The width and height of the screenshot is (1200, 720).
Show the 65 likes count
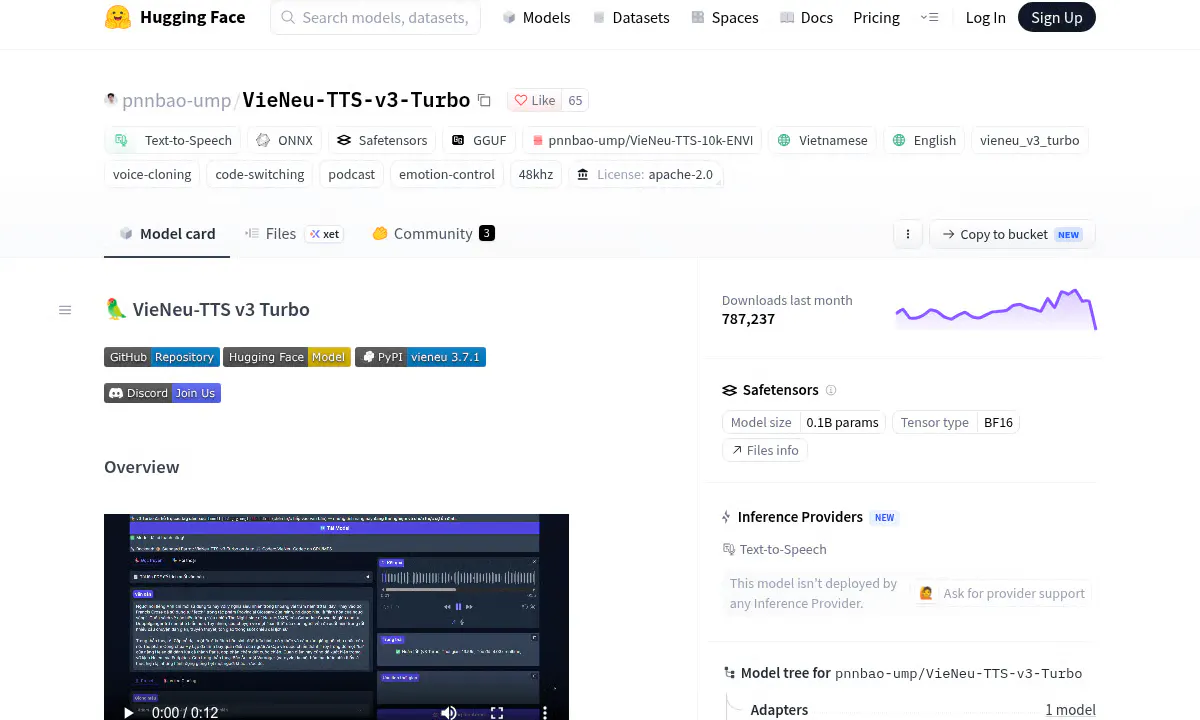coord(575,100)
